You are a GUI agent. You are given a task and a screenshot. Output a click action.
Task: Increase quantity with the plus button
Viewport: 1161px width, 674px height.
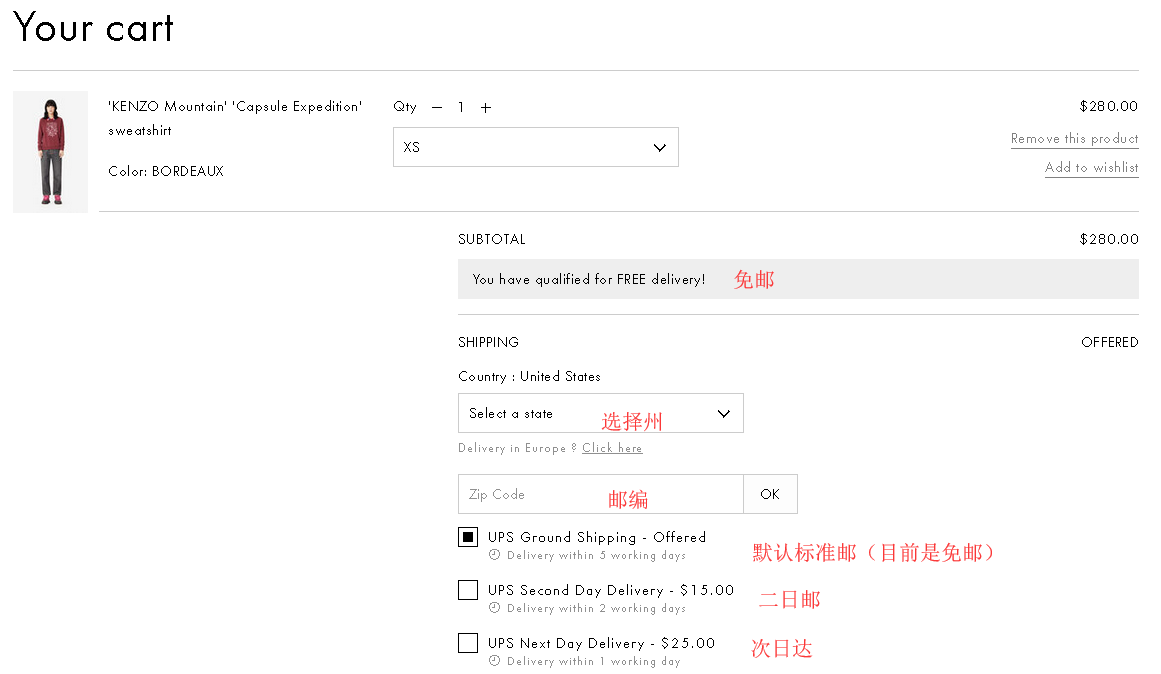[x=486, y=108]
